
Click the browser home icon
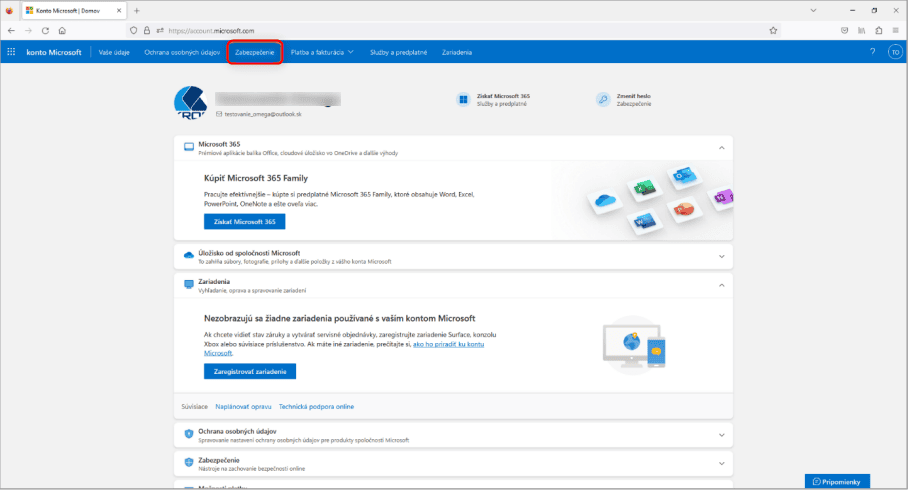point(62,30)
